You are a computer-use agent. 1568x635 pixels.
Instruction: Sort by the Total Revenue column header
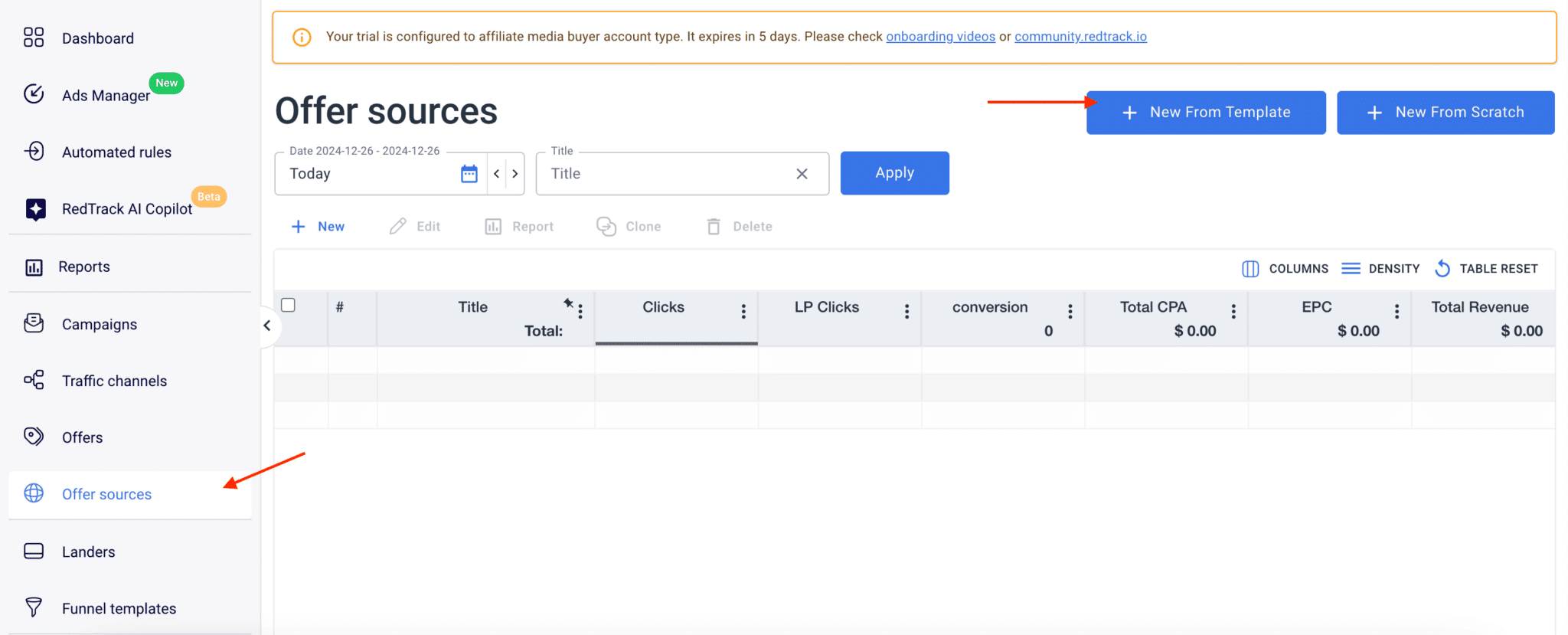click(1480, 307)
